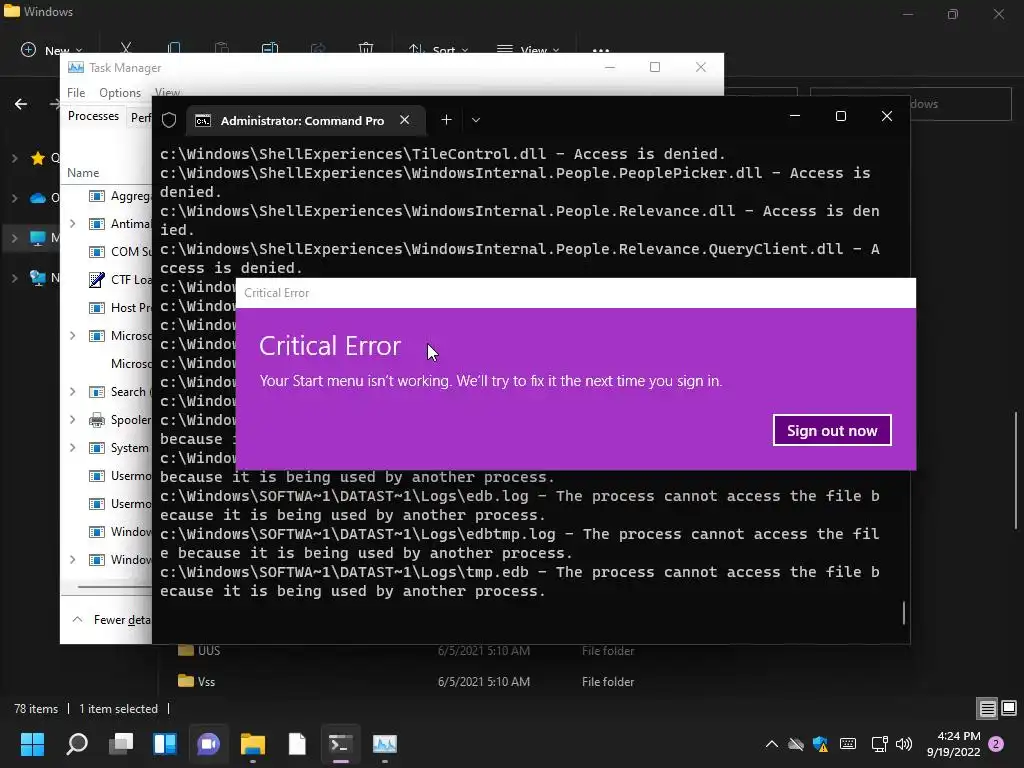Expand the Search process row
Screen dimensions: 1024x768
click(x=72, y=392)
